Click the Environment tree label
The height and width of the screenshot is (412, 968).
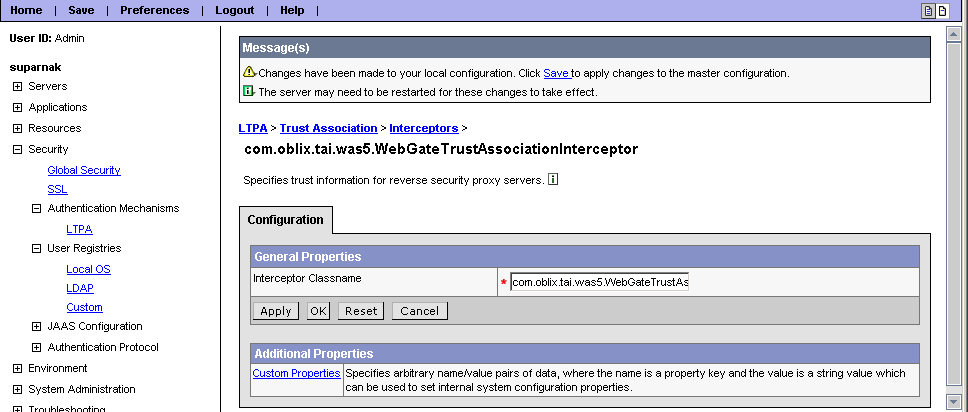point(58,368)
